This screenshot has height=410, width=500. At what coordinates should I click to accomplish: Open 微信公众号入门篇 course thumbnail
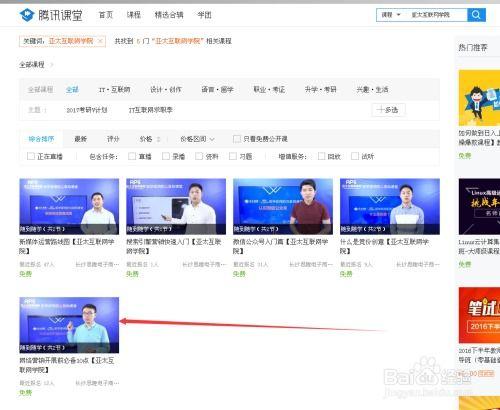coord(283,206)
